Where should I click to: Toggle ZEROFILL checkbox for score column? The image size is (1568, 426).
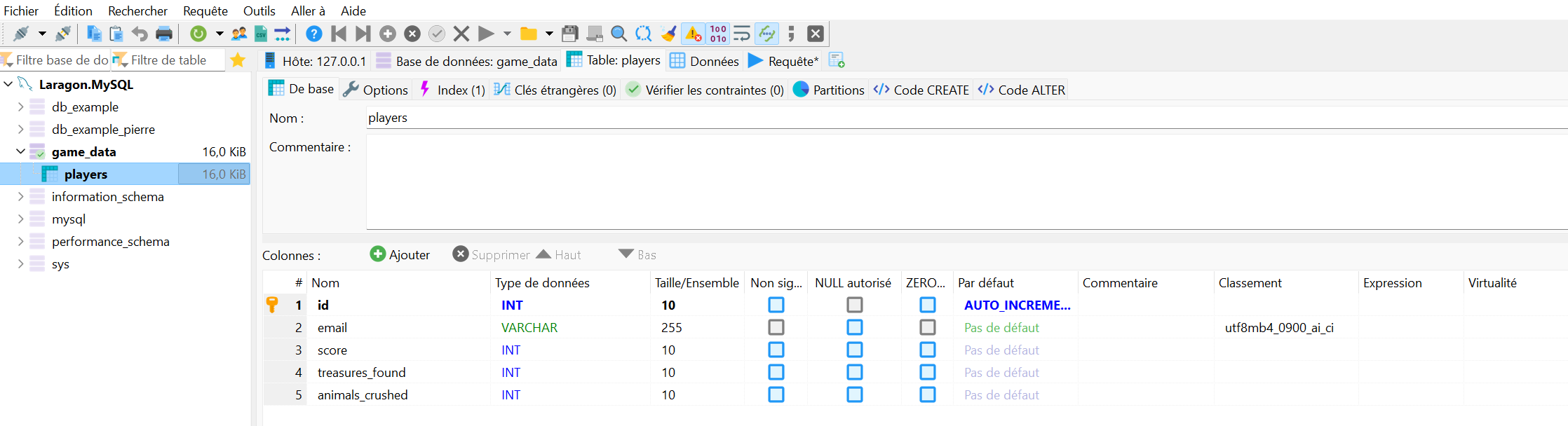point(927,350)
